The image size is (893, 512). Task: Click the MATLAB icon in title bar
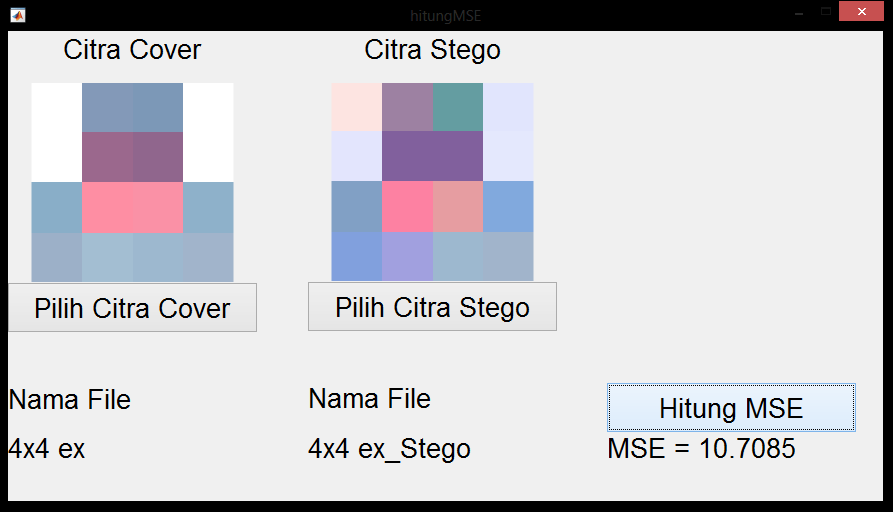pos(18,15)
